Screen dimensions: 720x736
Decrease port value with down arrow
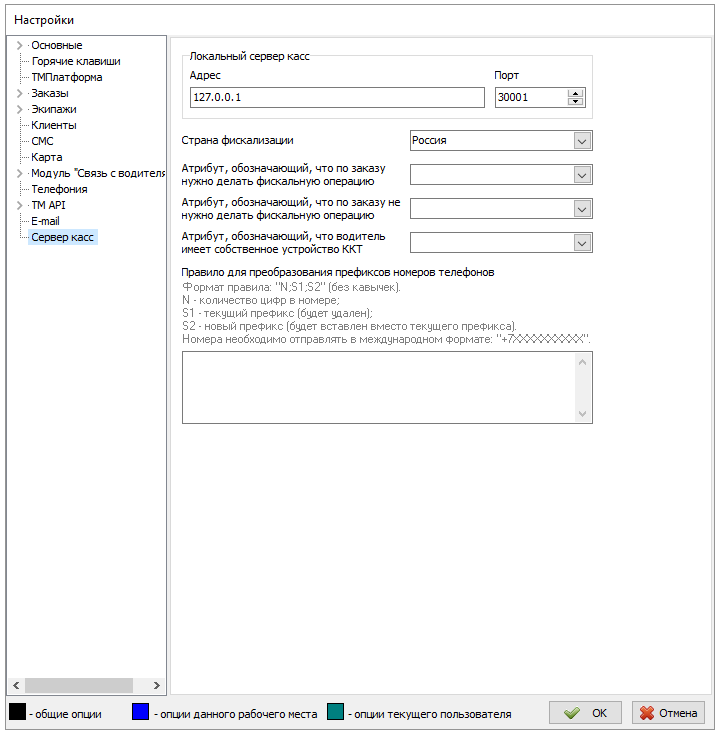(575, 102)
